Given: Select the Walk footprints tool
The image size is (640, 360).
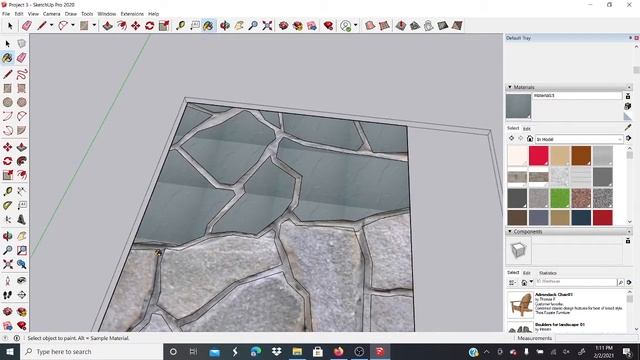Looking at the screenshot, I should click(x=7, y=294).
